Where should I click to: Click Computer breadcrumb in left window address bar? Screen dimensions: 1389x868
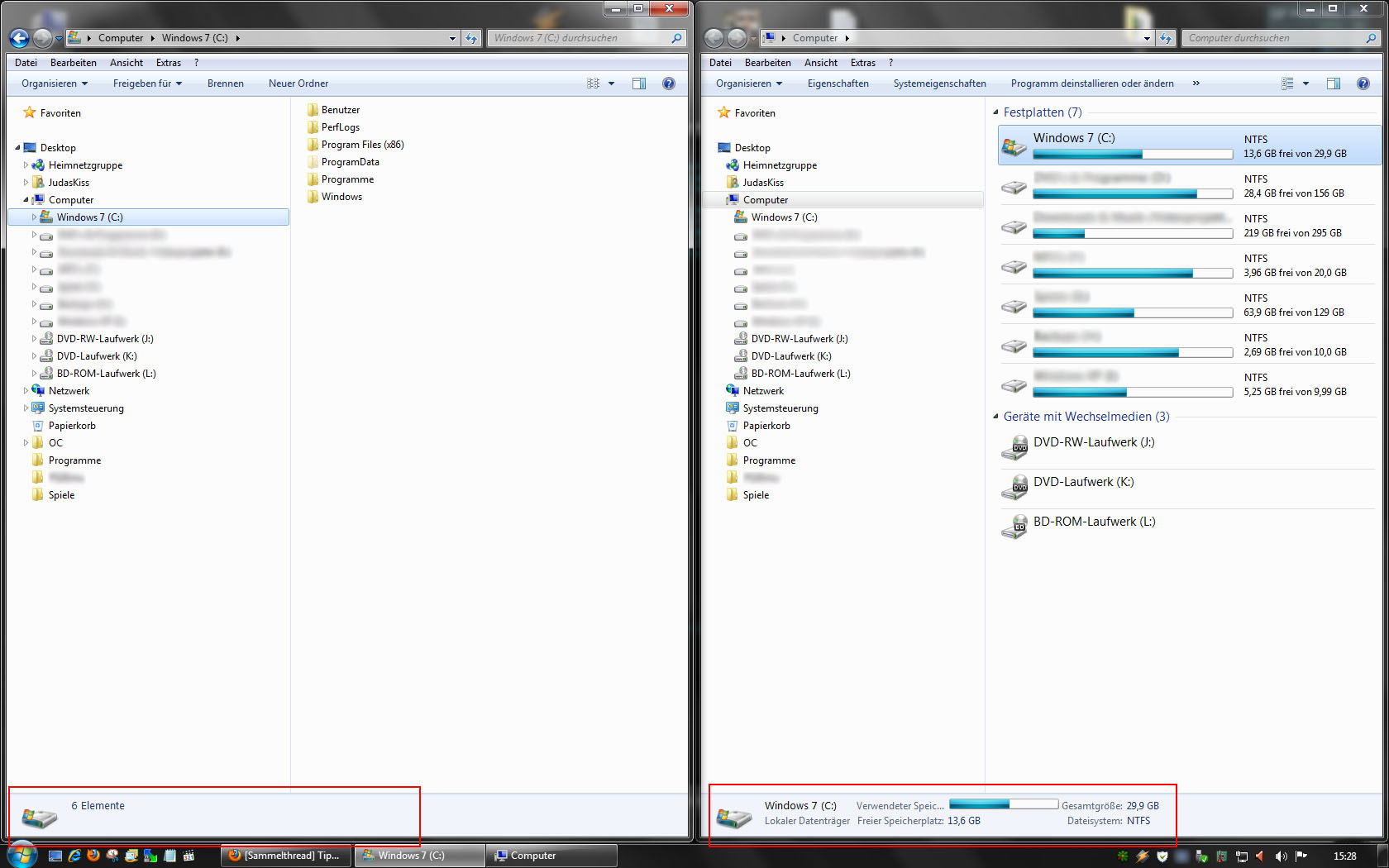pos(121,38)
